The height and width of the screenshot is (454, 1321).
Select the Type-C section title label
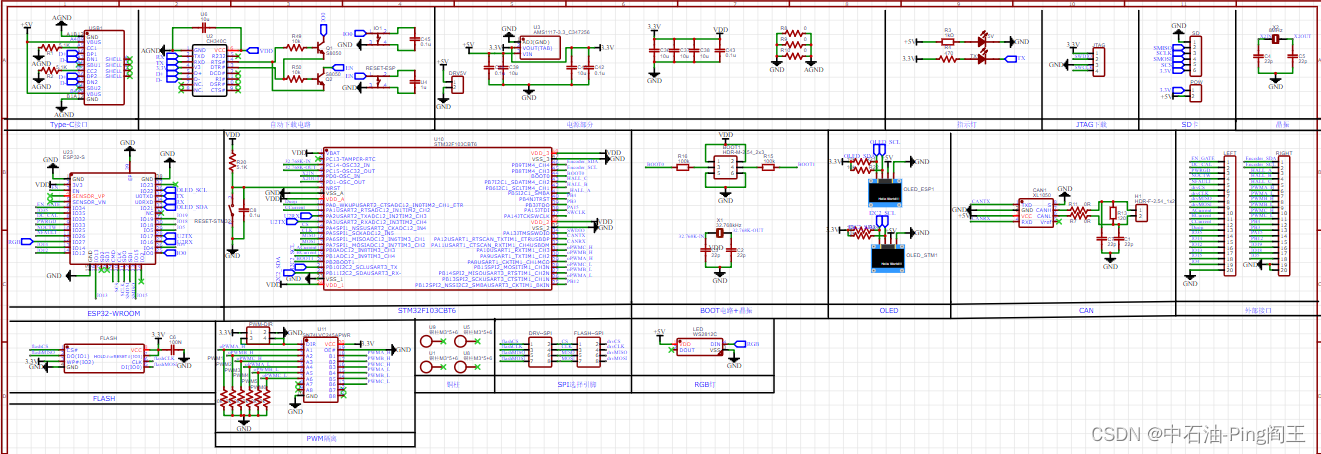(x=69, y=125)
